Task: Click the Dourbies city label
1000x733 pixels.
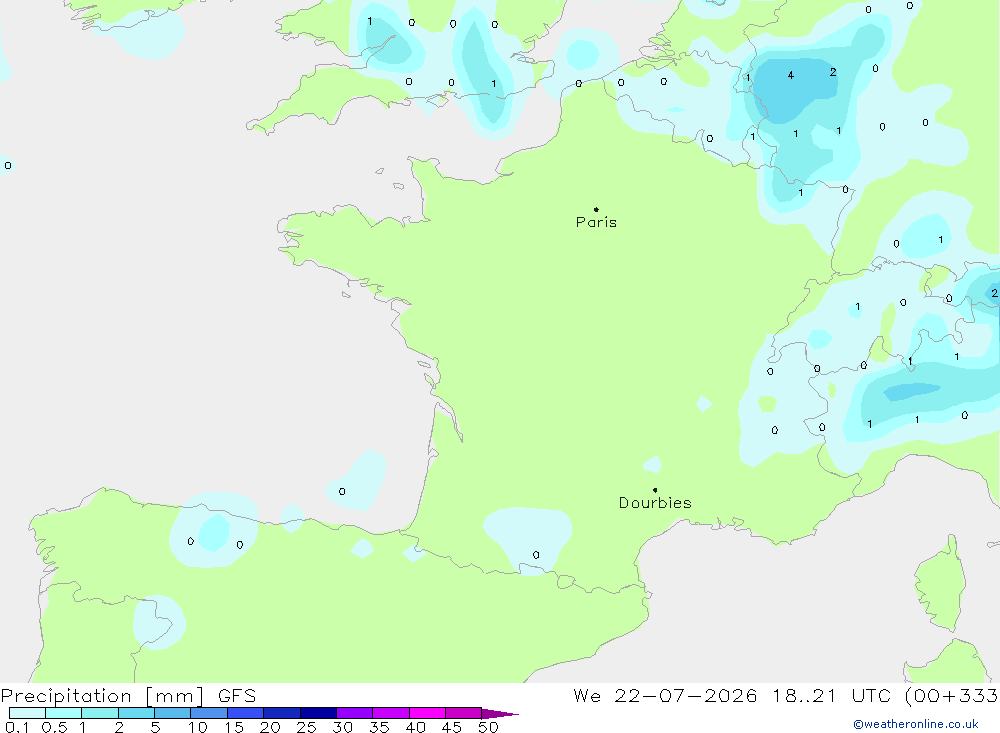Action: [x=655, y=503]
